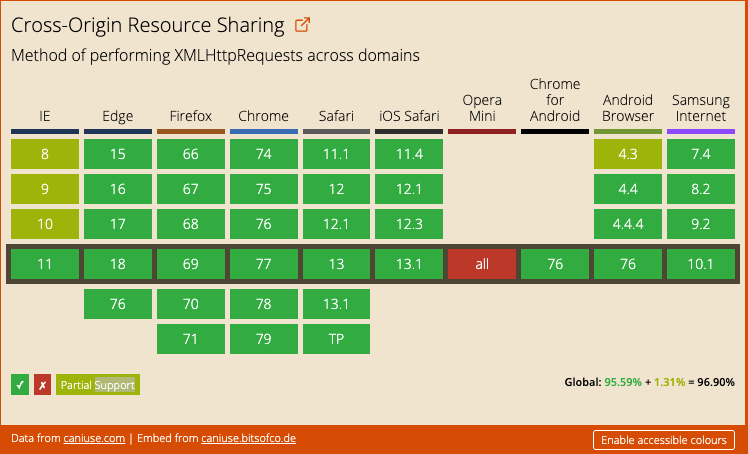The width and height of the screenshot is (748, 454).
Task: Select the Firefox browser column header
Action: [190, 116]
